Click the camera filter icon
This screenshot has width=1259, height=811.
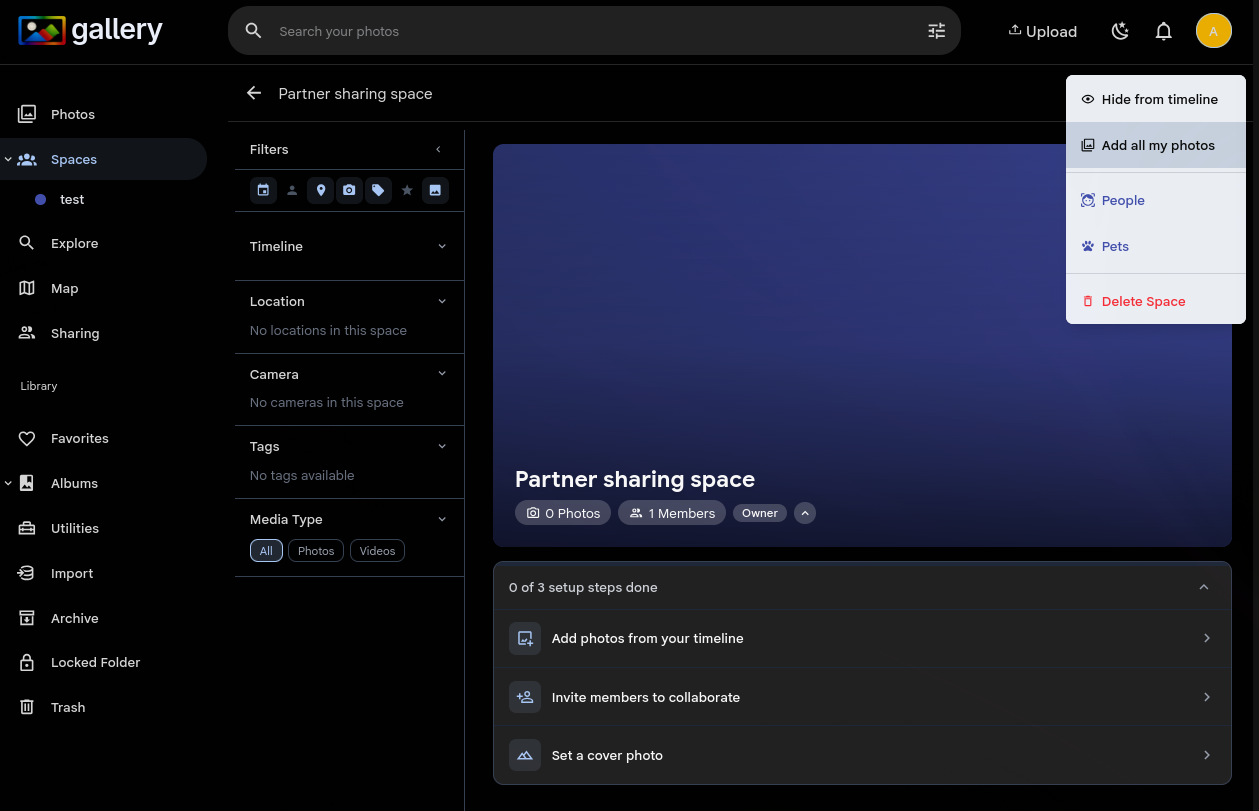click(349, 190)
